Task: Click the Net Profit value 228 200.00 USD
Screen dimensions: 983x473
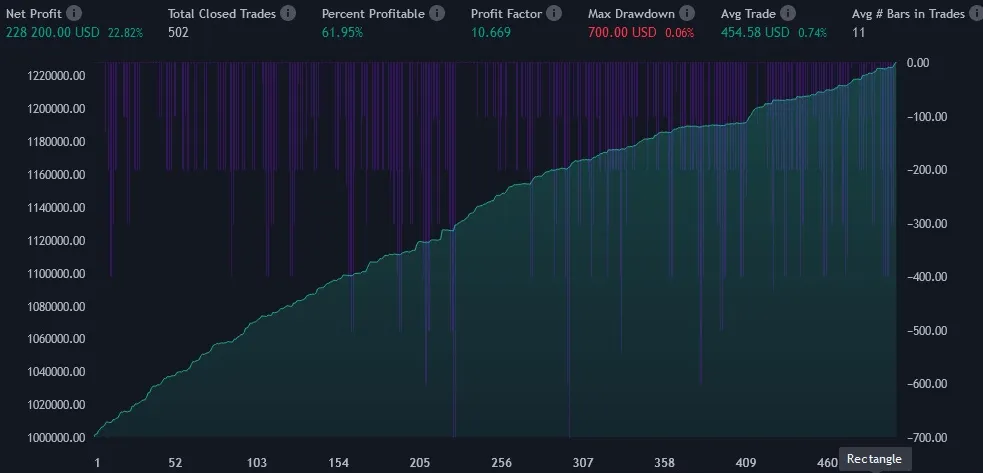Action: (x=54, y=32)
